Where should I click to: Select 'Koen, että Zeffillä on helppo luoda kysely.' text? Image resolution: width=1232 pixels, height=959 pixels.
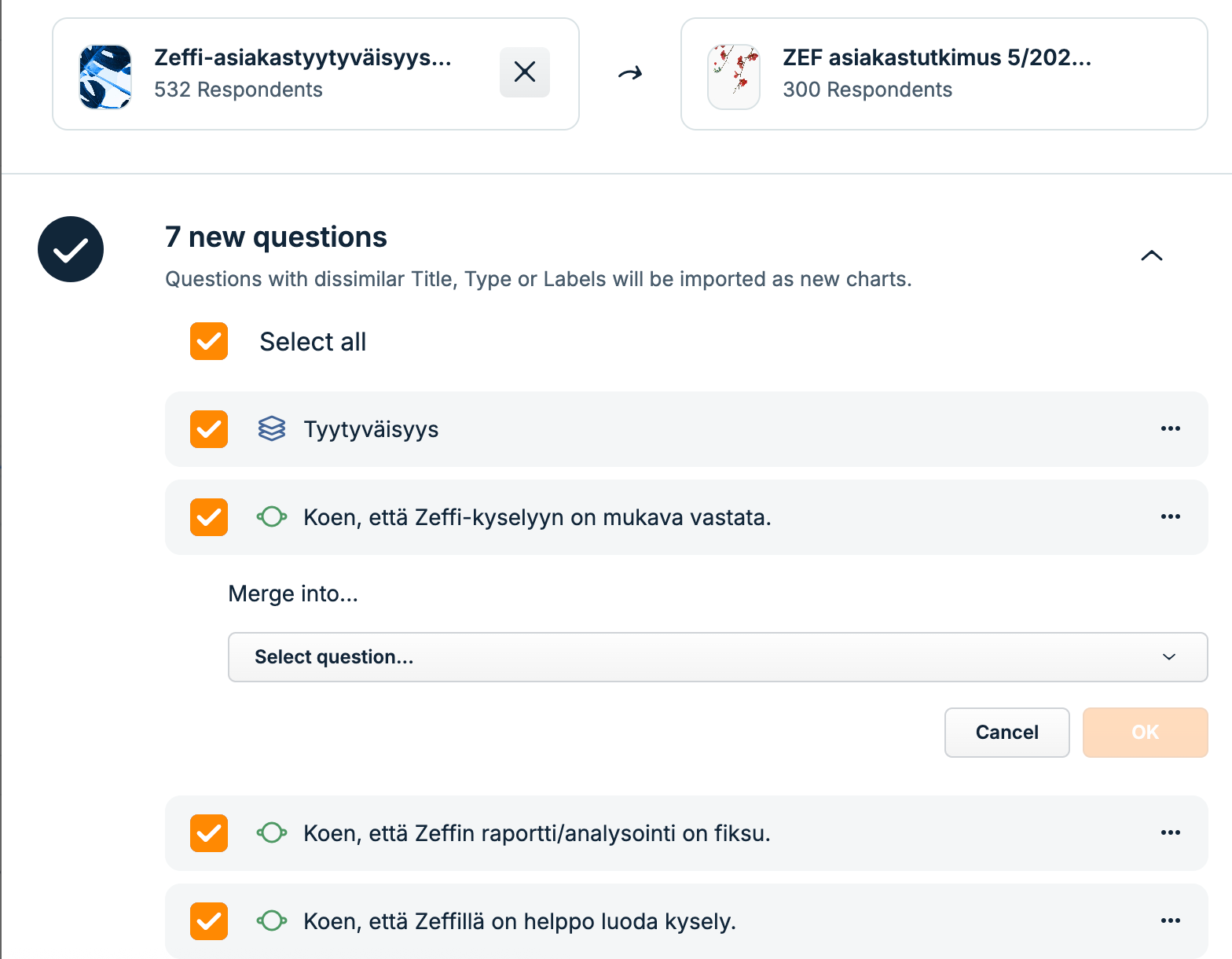point(519,921)
